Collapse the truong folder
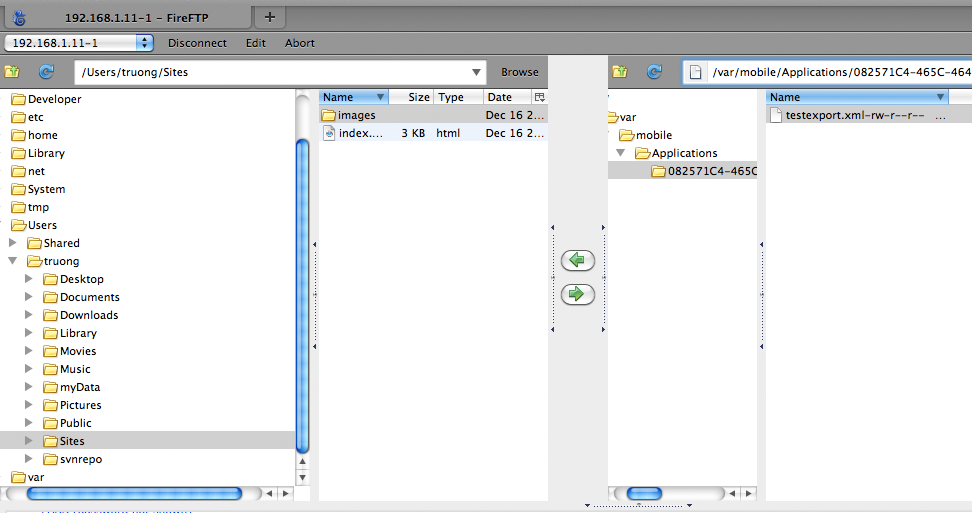Viewport: 972px width, 513px height. tap(12, 261)
